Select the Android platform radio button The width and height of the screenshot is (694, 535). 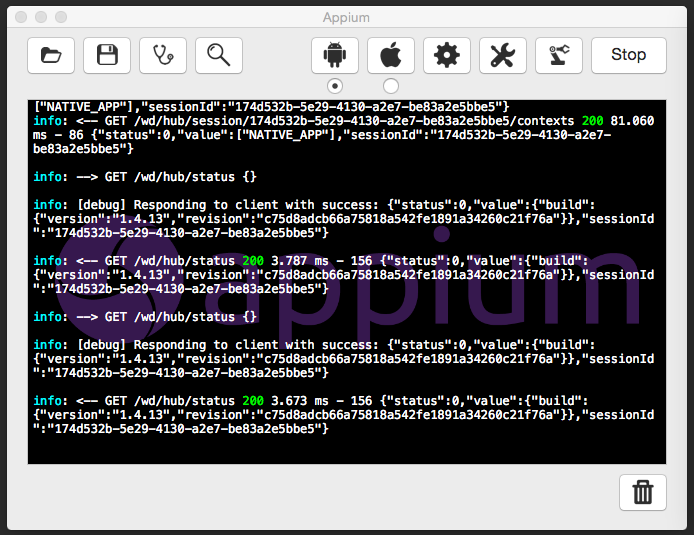pyautogui.click(x=335, y=86)
